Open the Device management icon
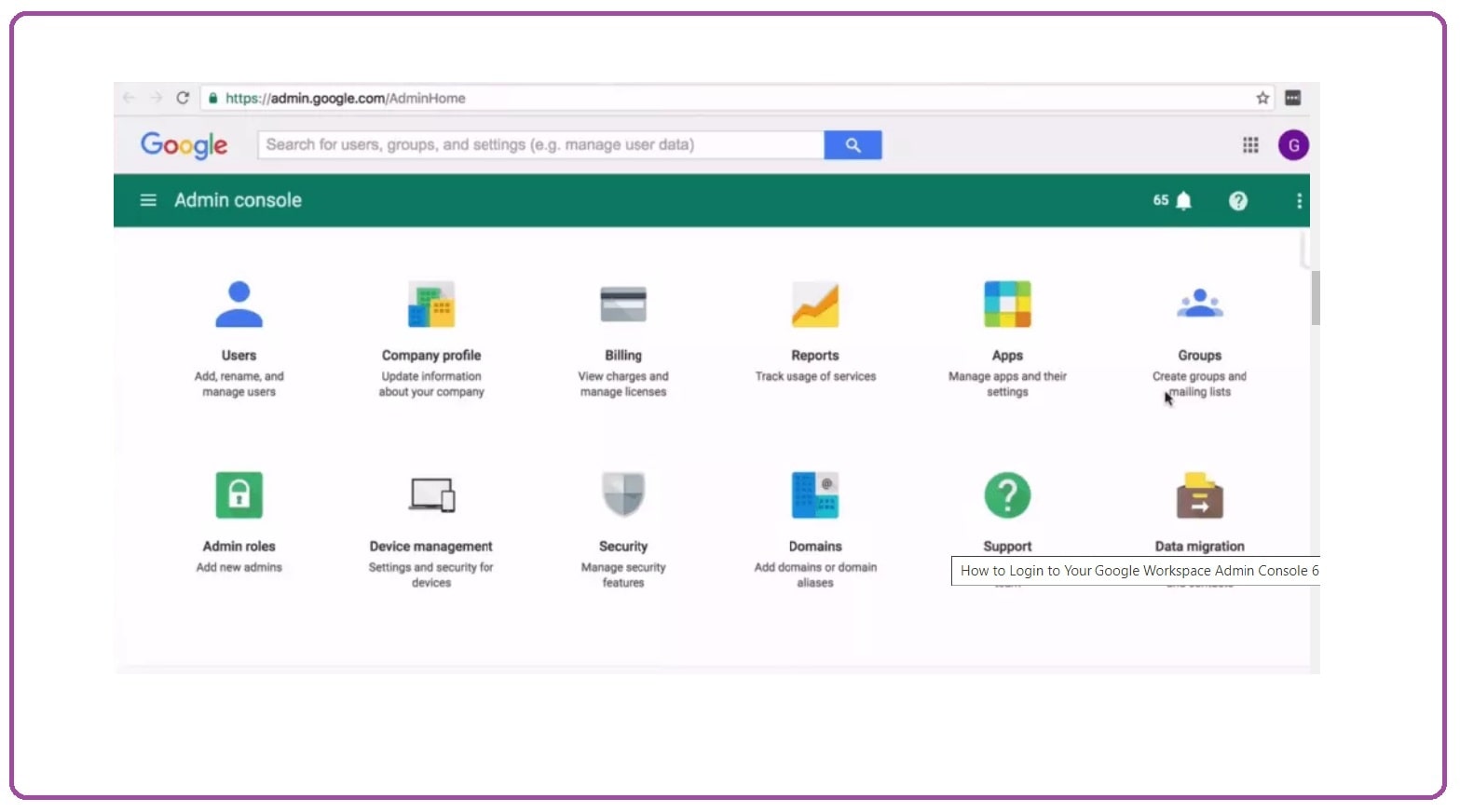 click(x=431, y=494)
